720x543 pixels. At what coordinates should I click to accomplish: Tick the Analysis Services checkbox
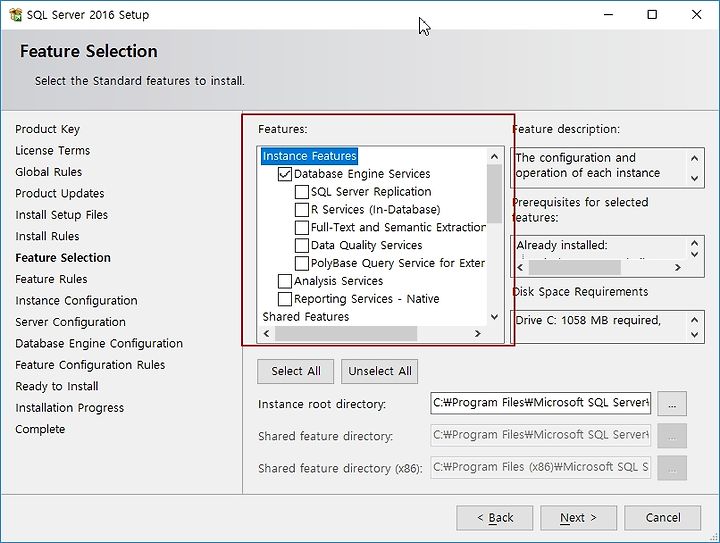[285, 281]
